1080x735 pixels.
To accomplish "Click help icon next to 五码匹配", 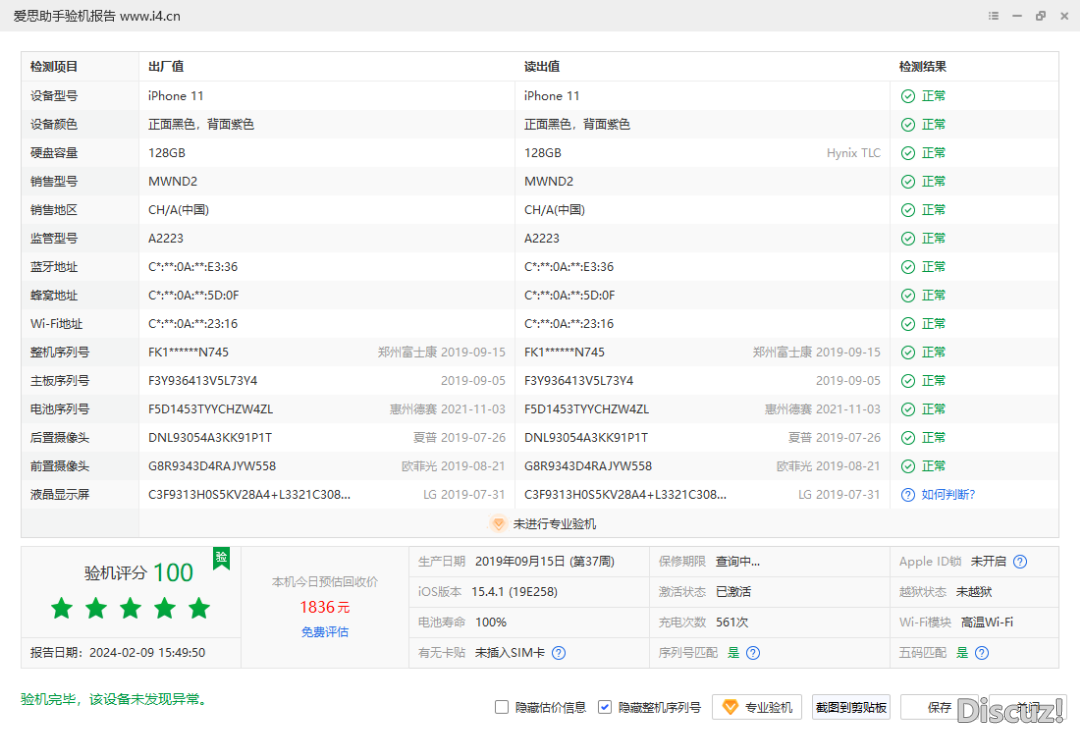I will (x=982, y=652).
